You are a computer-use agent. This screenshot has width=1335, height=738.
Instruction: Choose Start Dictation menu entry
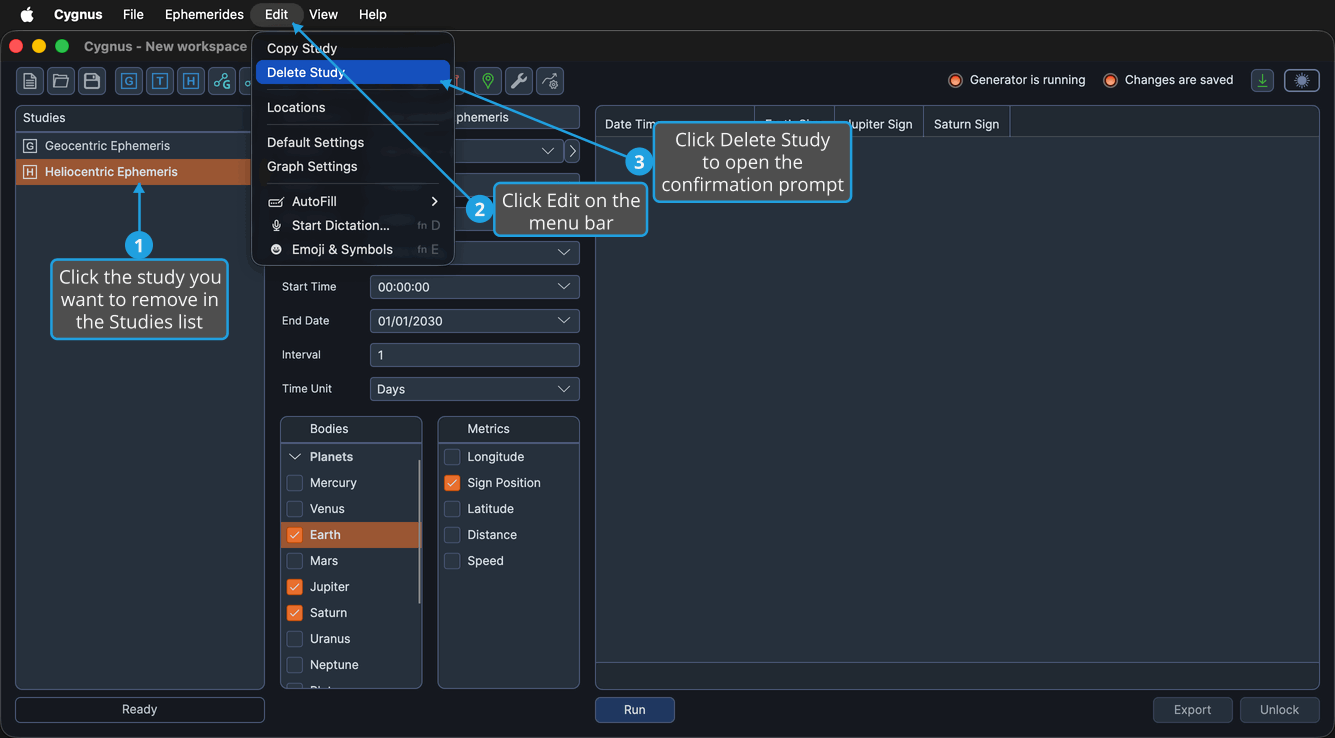point(353,226)
